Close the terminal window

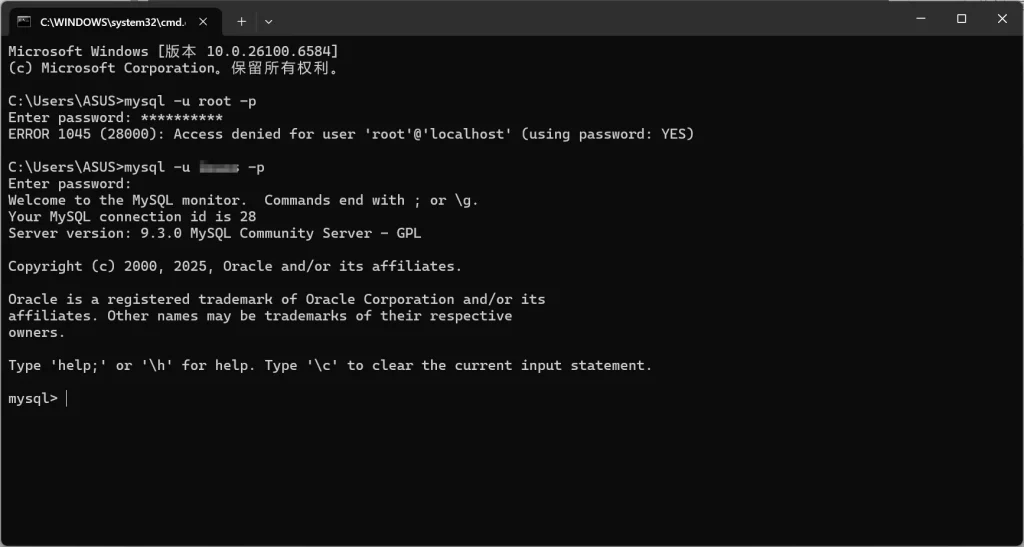click(x=1002, y=18)
